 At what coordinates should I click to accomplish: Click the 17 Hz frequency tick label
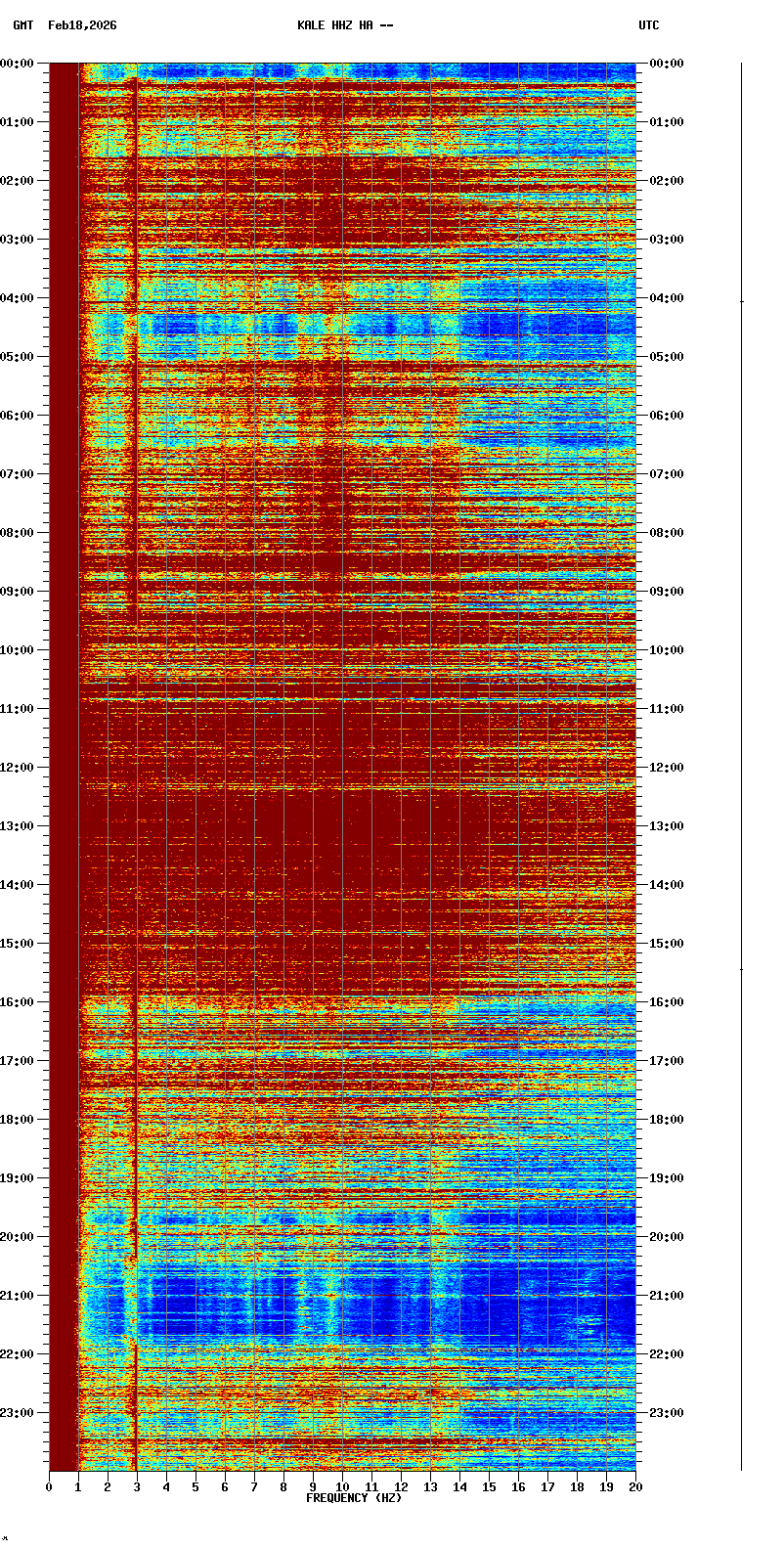point(547,1487)
